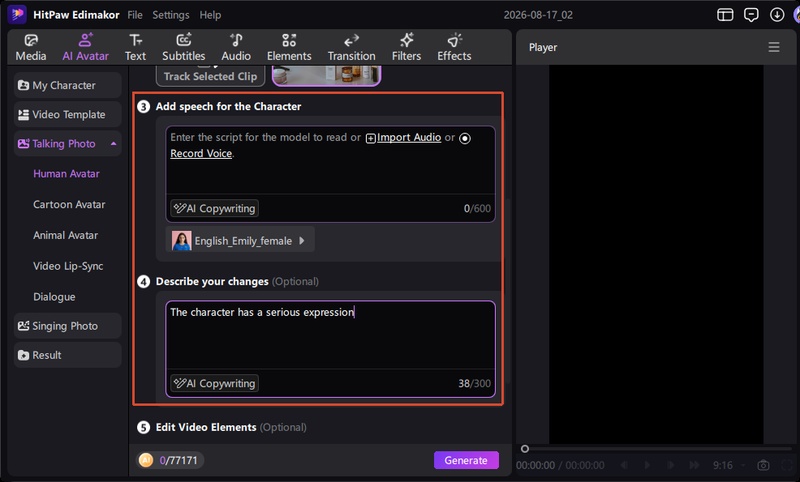Select My Character in sidebar

coord(67,85)
